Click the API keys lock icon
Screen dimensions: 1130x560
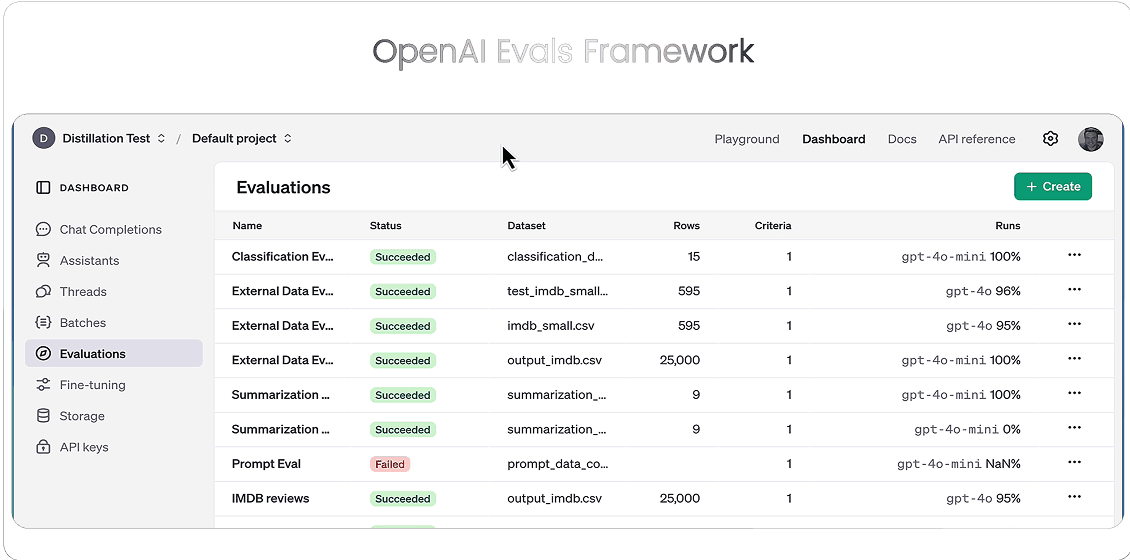pos(43,446)
